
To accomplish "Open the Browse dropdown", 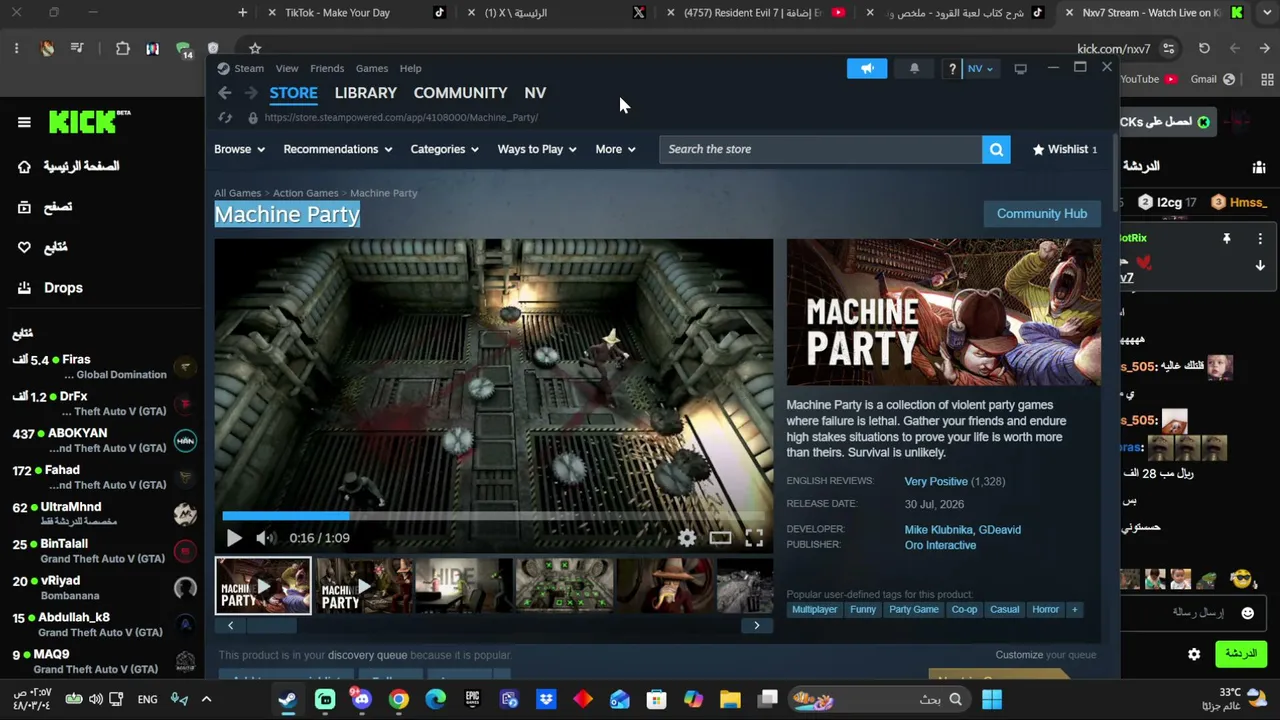I will pos(239,149).
